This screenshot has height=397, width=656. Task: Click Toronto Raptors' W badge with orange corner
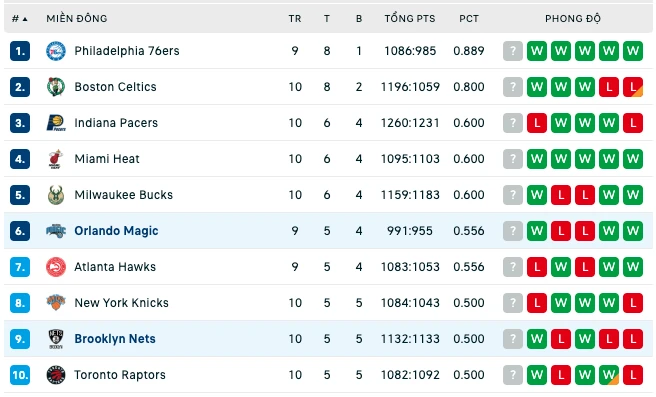coord(609,375)
